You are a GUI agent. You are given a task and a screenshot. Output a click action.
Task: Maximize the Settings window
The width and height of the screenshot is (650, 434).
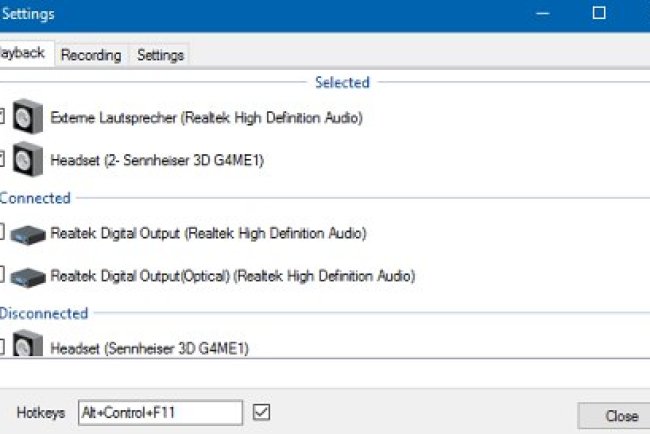[599, 14]
